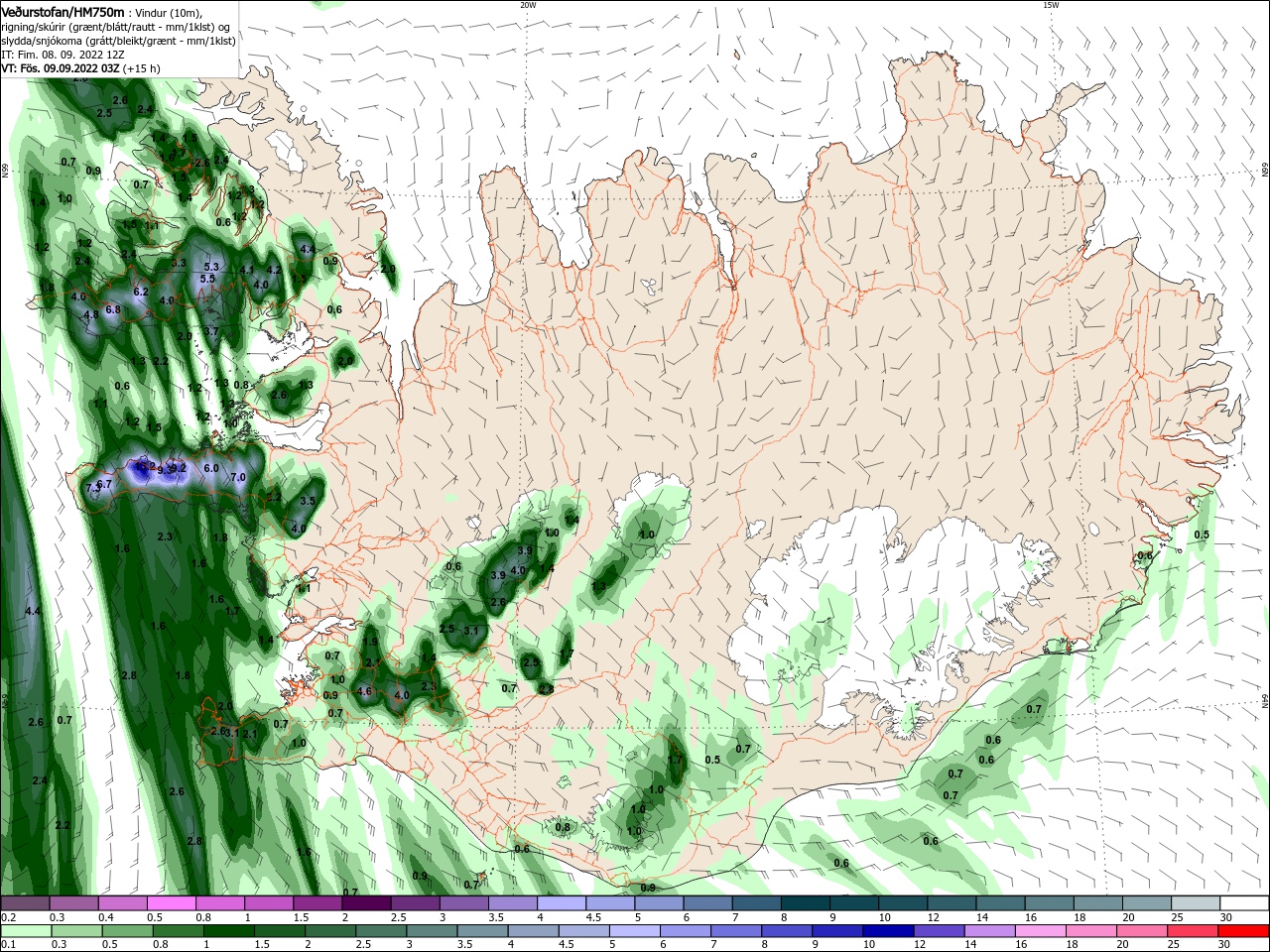Click the 3.7 precipitation value on map
The width and height of the screenshot is (1270, 952).
click(211, 331)
